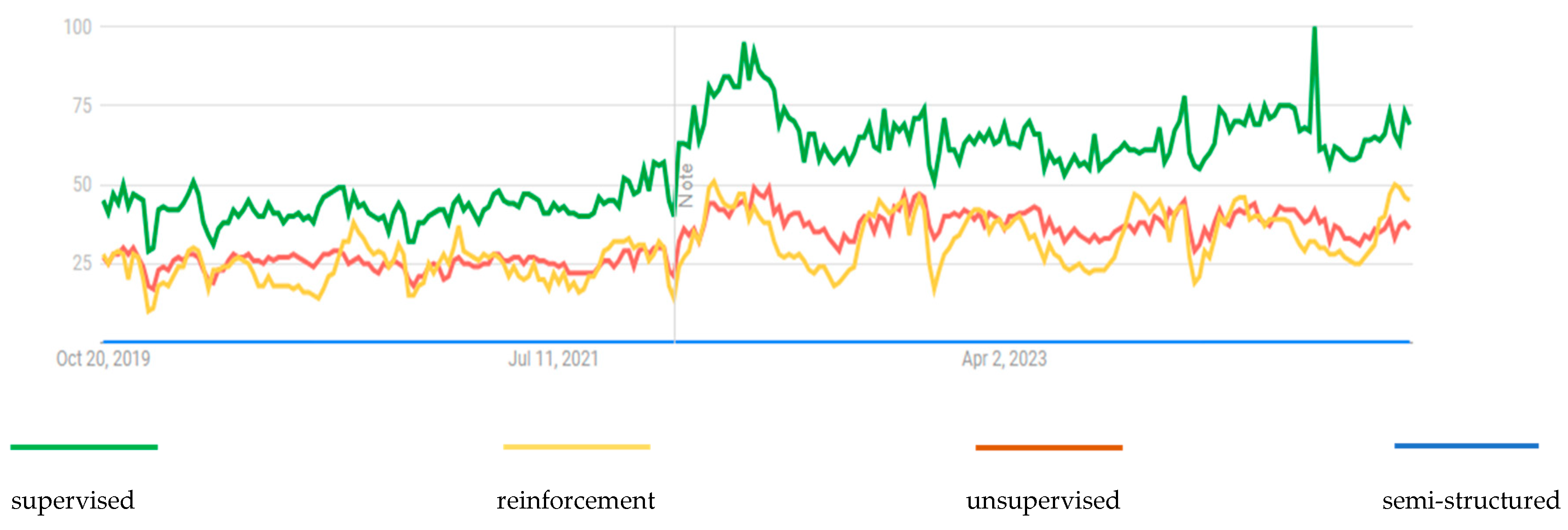1568x530 pixels.
Task: Open the 'Note' annotation on the chart
Action: coord(686,186)
